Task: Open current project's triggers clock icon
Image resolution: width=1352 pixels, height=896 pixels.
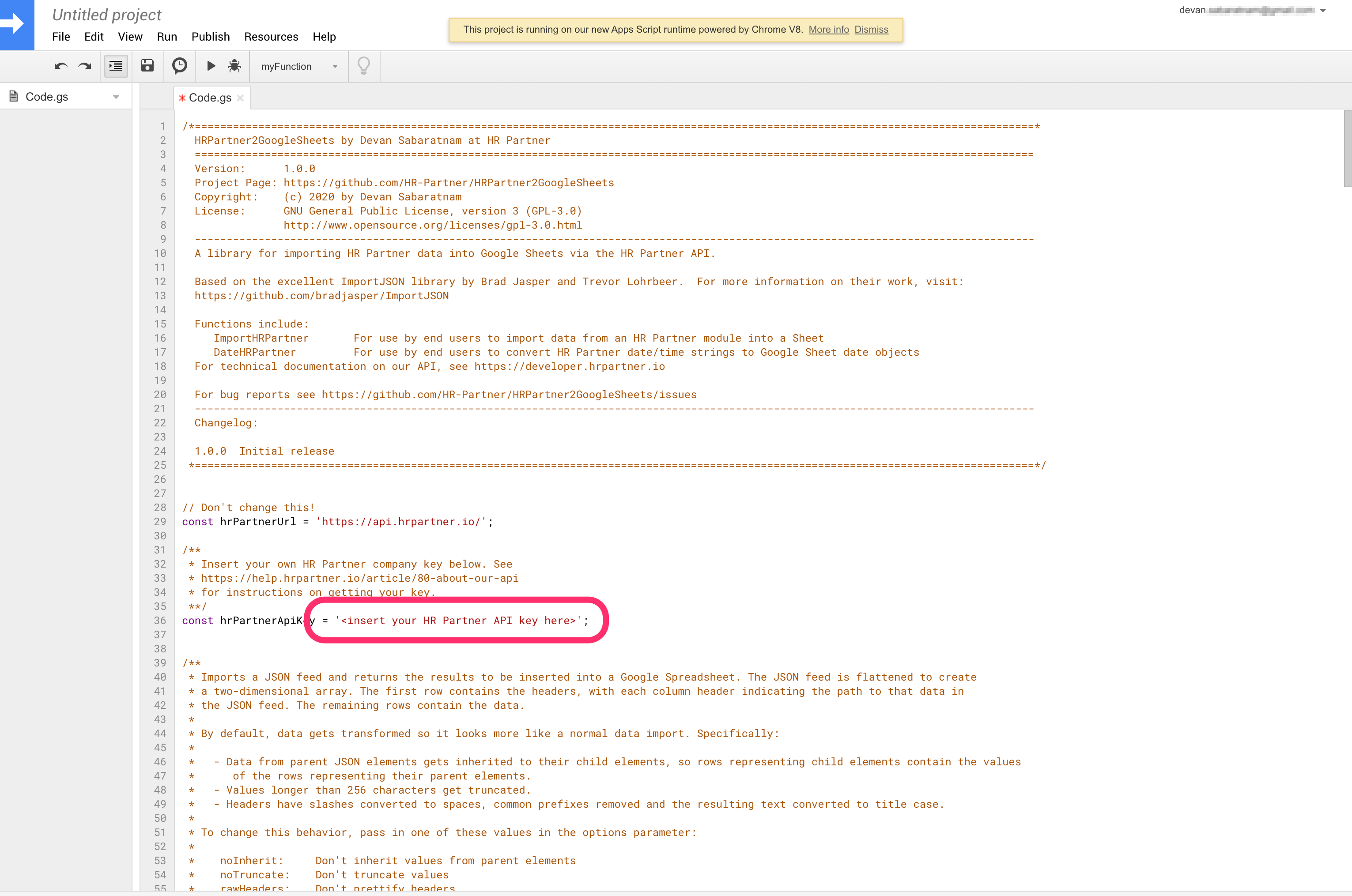Action: [x=180, y=66]
